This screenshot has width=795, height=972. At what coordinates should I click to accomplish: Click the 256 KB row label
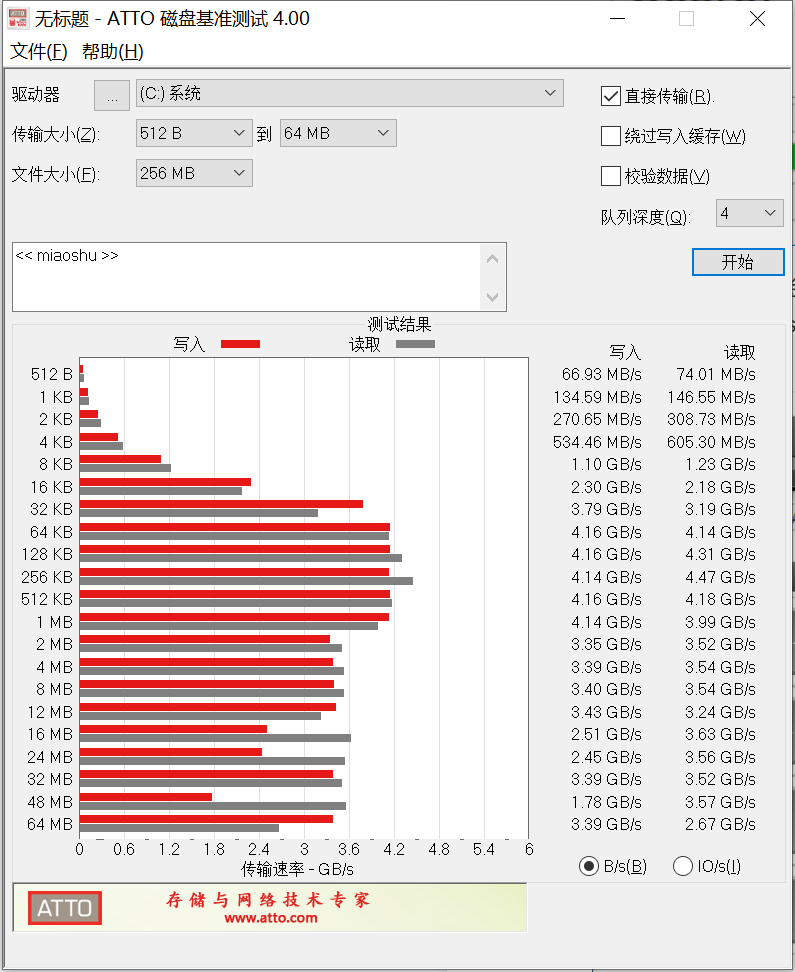click(47, 577)
